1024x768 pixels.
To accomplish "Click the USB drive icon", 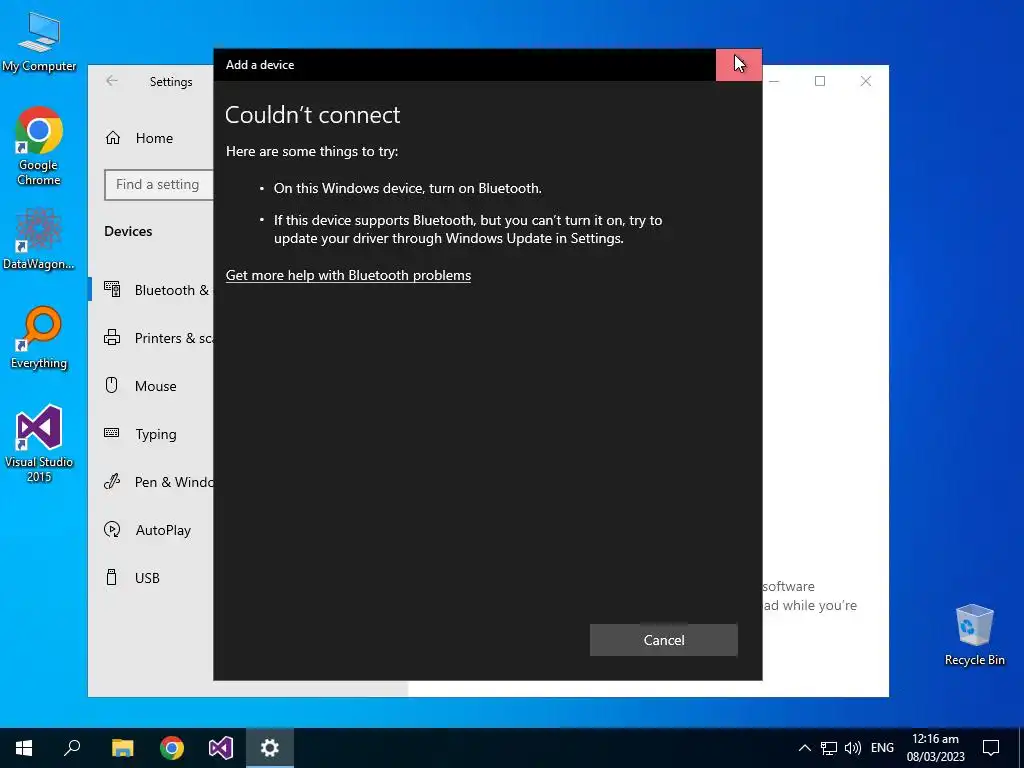I will [112, 577].
